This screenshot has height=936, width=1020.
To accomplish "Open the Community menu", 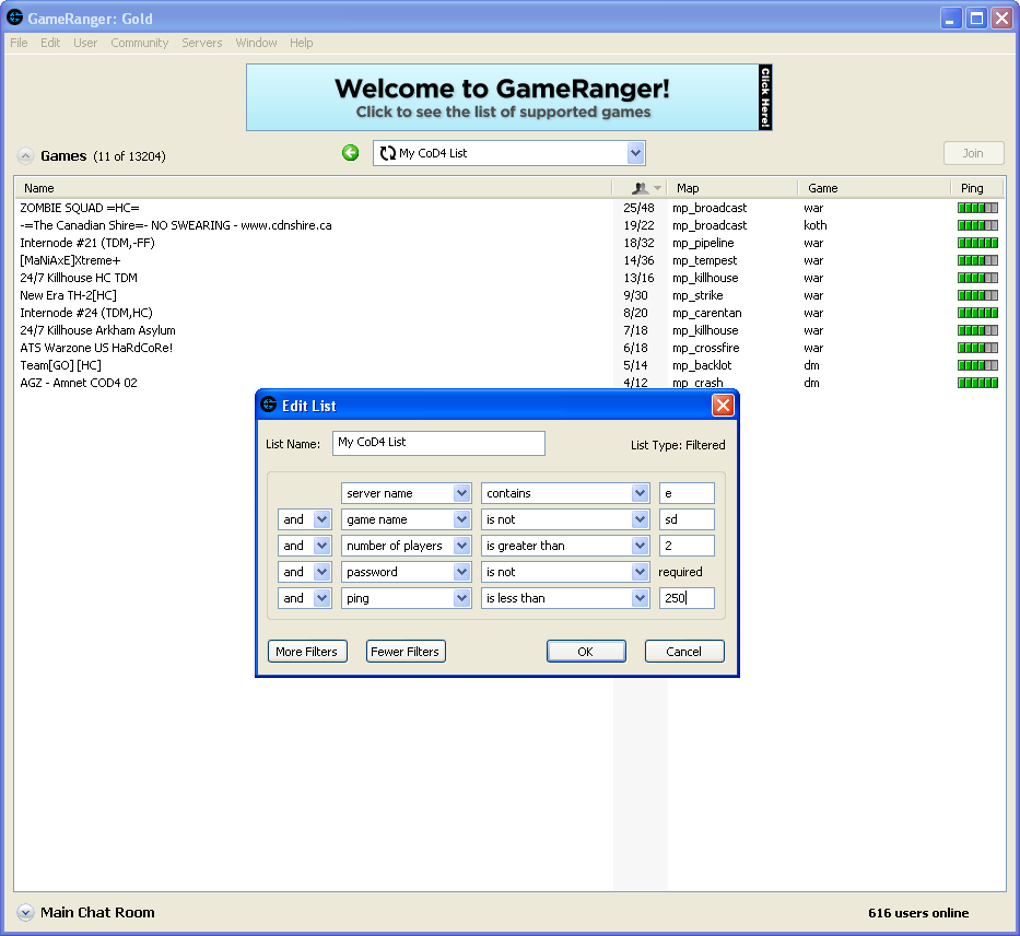I will [x=139, y=43].
